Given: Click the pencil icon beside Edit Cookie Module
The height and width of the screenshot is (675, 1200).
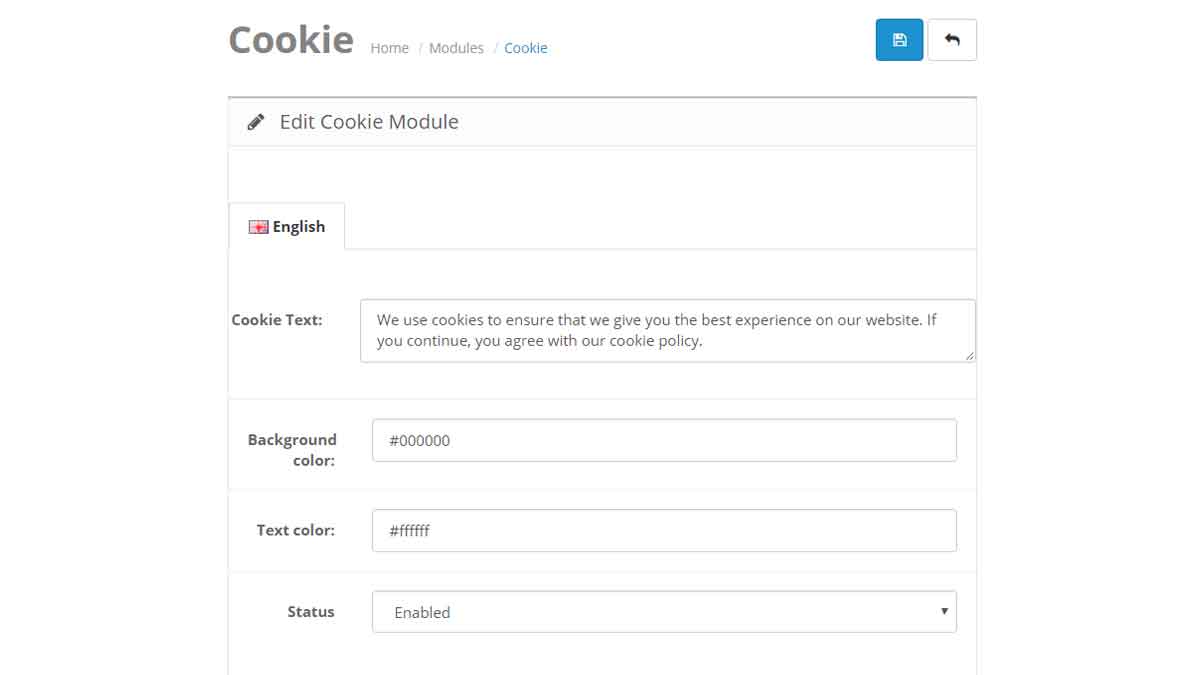Looking at the screenshot, I should click(256, 122).
